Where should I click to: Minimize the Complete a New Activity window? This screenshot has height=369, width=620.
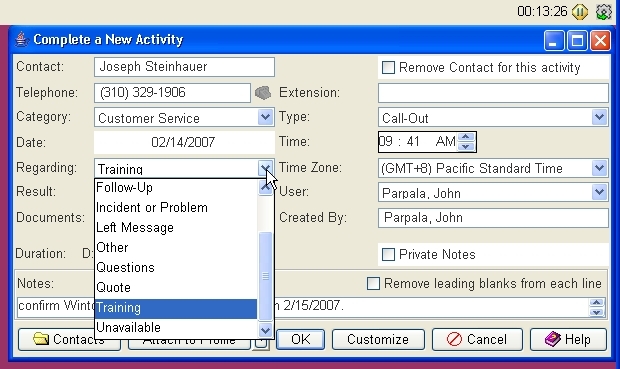(x=554, y=40)
